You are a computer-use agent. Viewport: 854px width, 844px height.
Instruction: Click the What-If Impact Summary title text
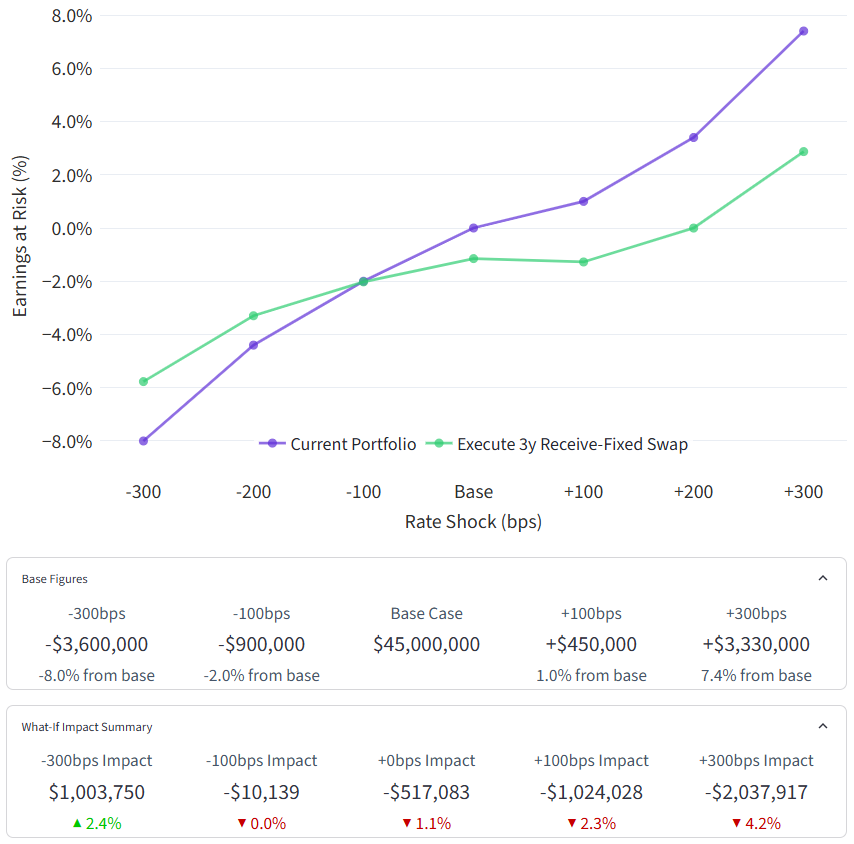click(x=87, y=727)
